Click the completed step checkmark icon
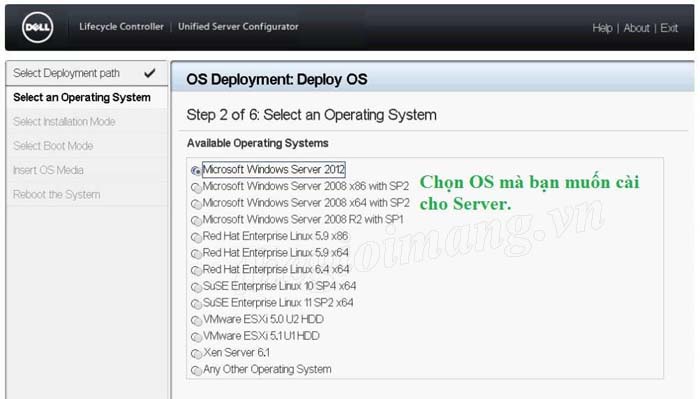Screen dimensions: 700x399 point(150,73)
